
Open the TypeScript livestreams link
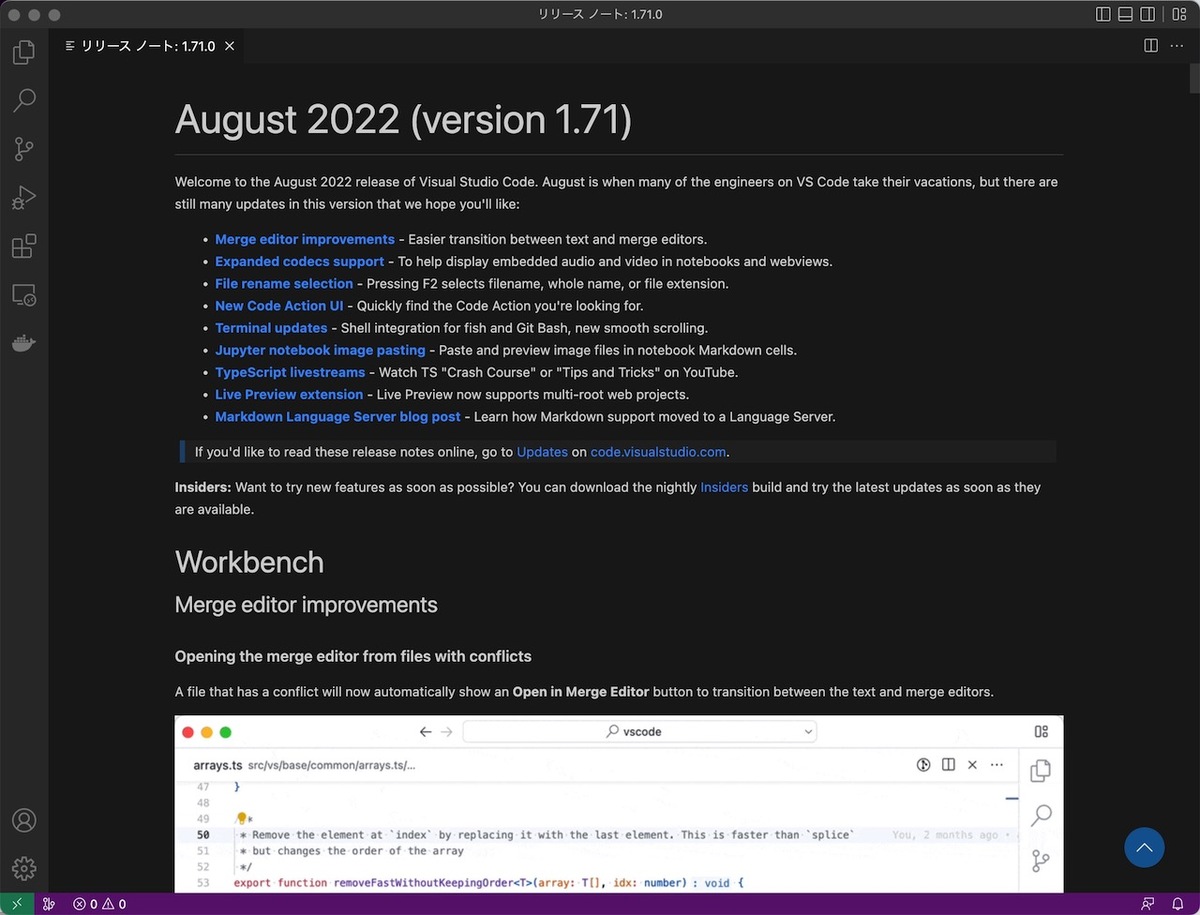click(290, 372)
